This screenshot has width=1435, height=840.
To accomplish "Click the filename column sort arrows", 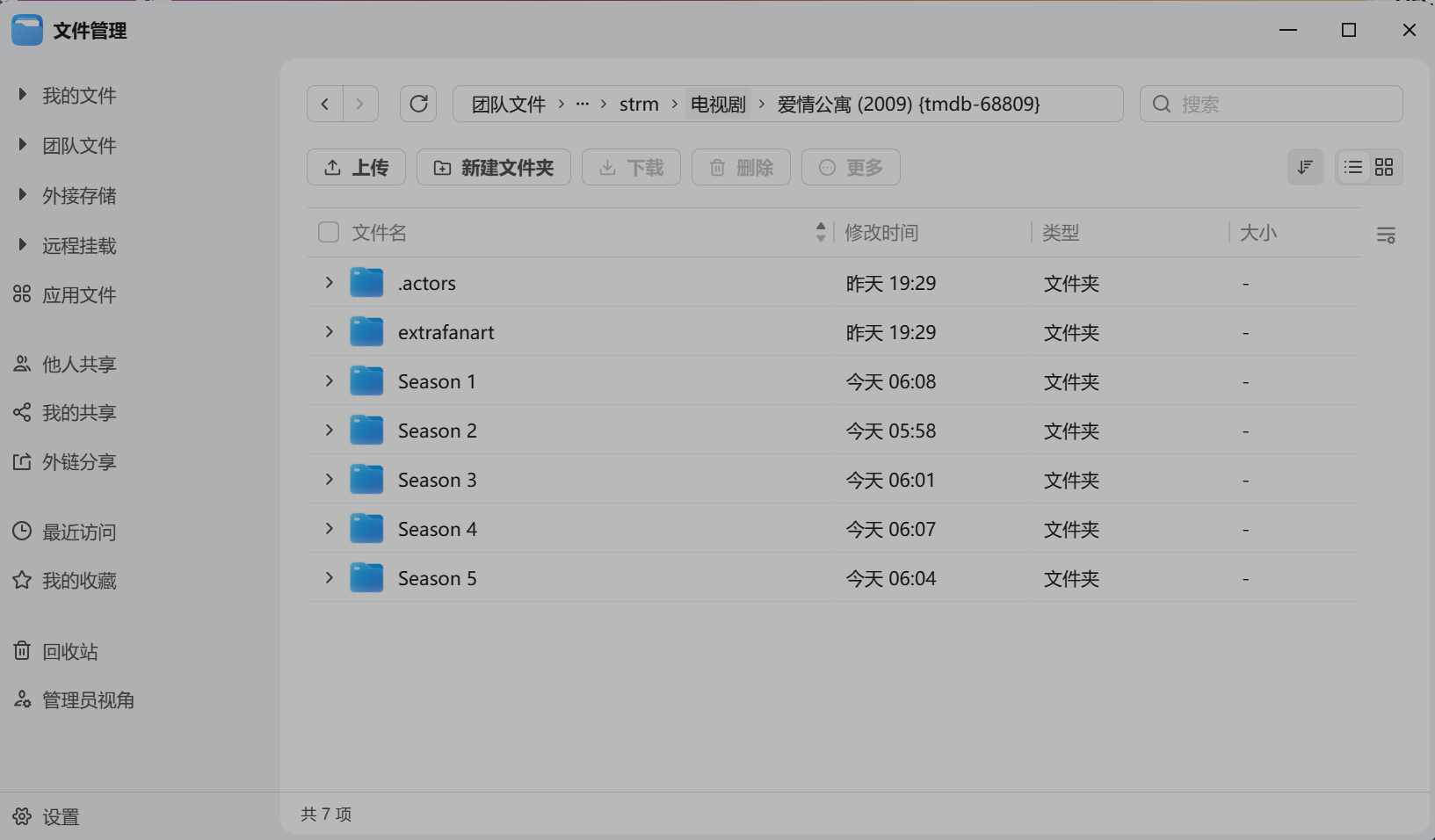I will tap(820, 232).
